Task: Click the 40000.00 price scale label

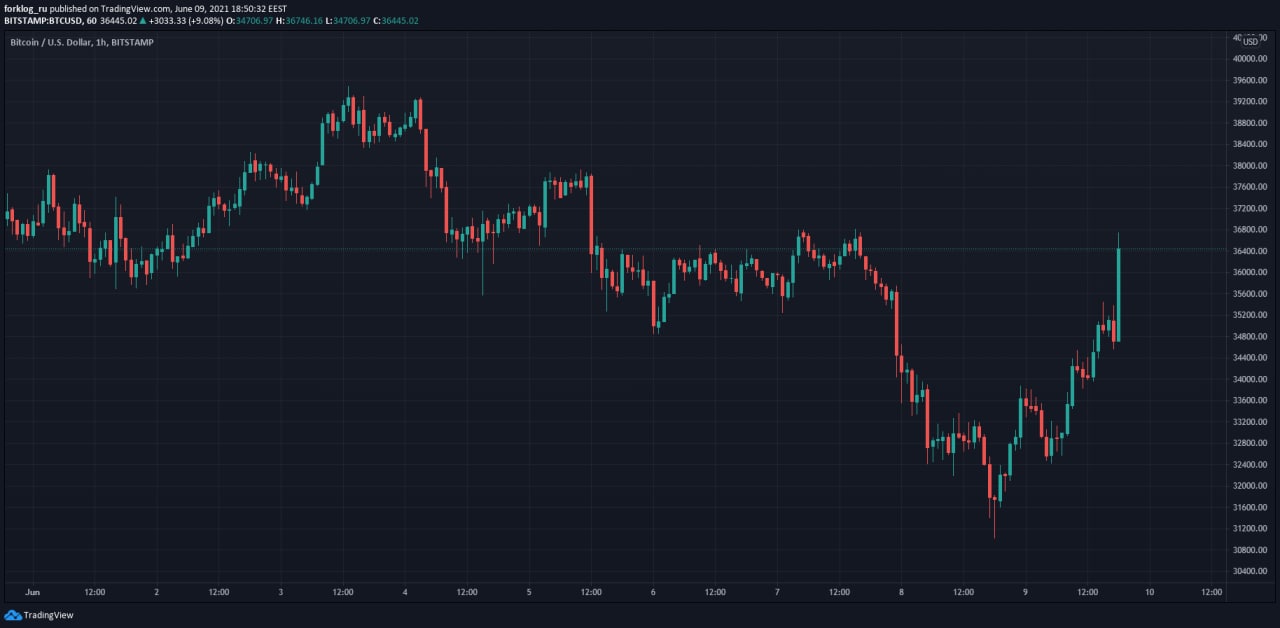Action: [x=1250, y=59]
